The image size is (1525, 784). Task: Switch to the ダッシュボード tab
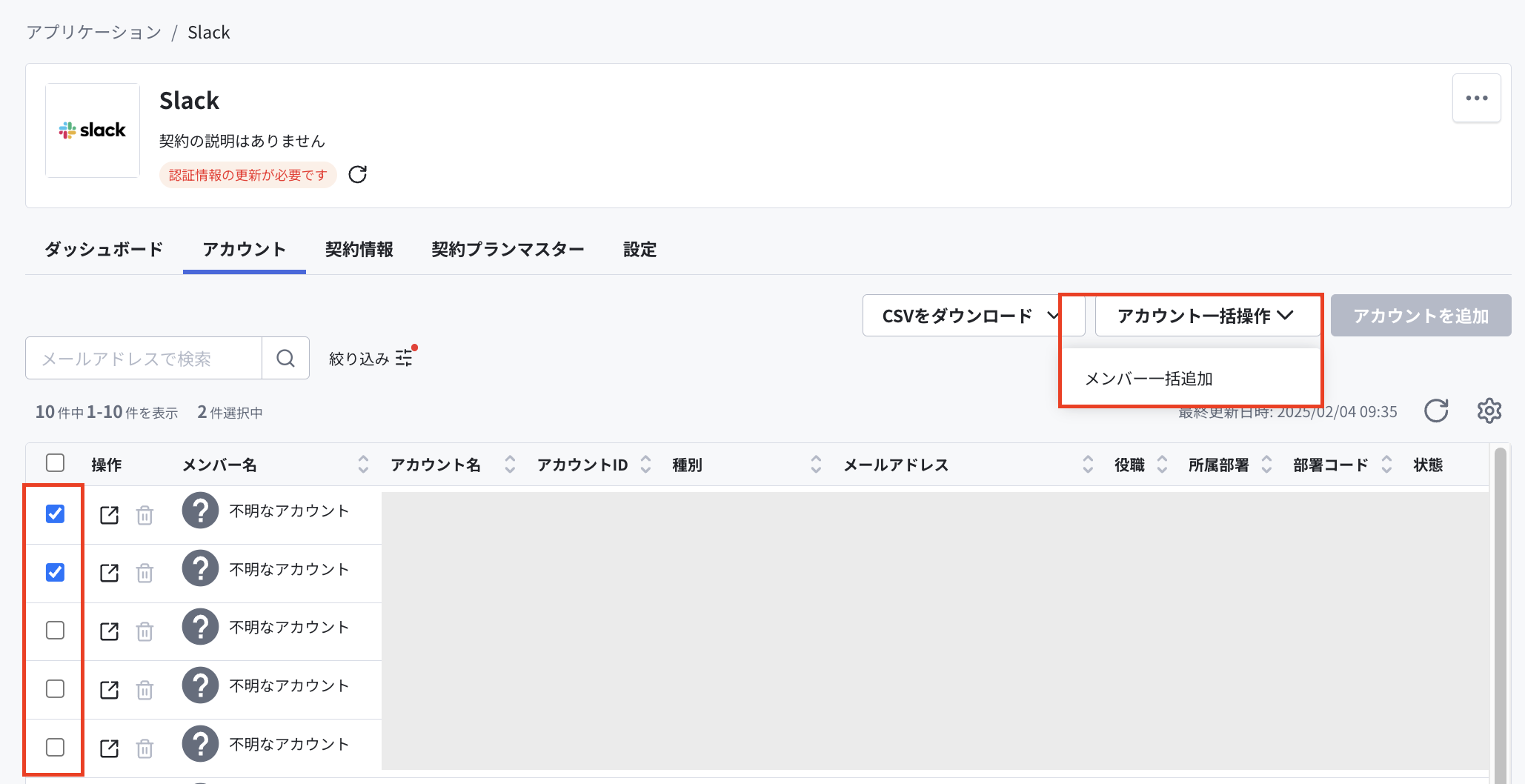pyautogui.click(x=104, y=250)
